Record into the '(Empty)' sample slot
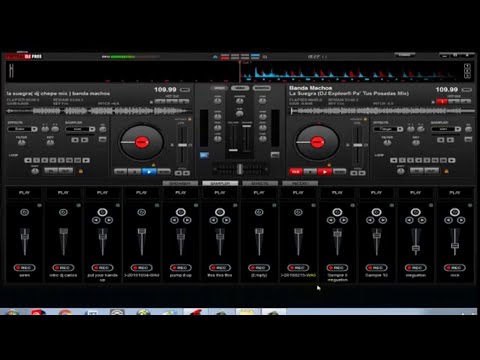480x360 pixels. coord(259,268)
